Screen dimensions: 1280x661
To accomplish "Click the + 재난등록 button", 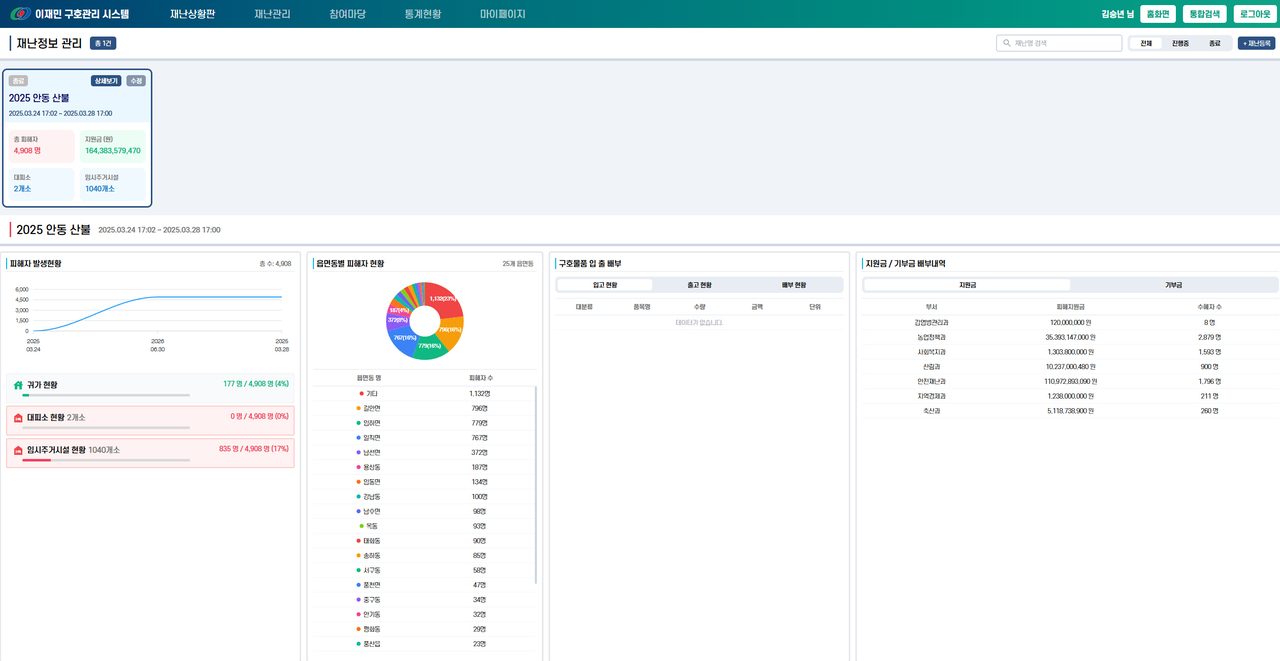I will pos(1256,44).
